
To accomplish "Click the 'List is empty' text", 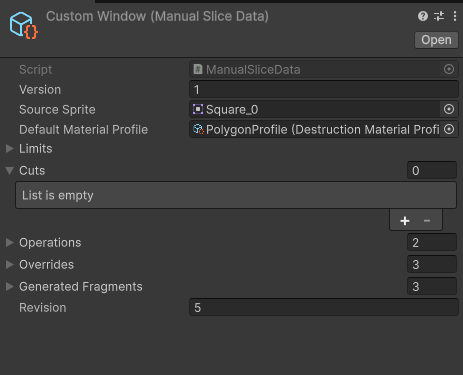I will click(58, 195).
